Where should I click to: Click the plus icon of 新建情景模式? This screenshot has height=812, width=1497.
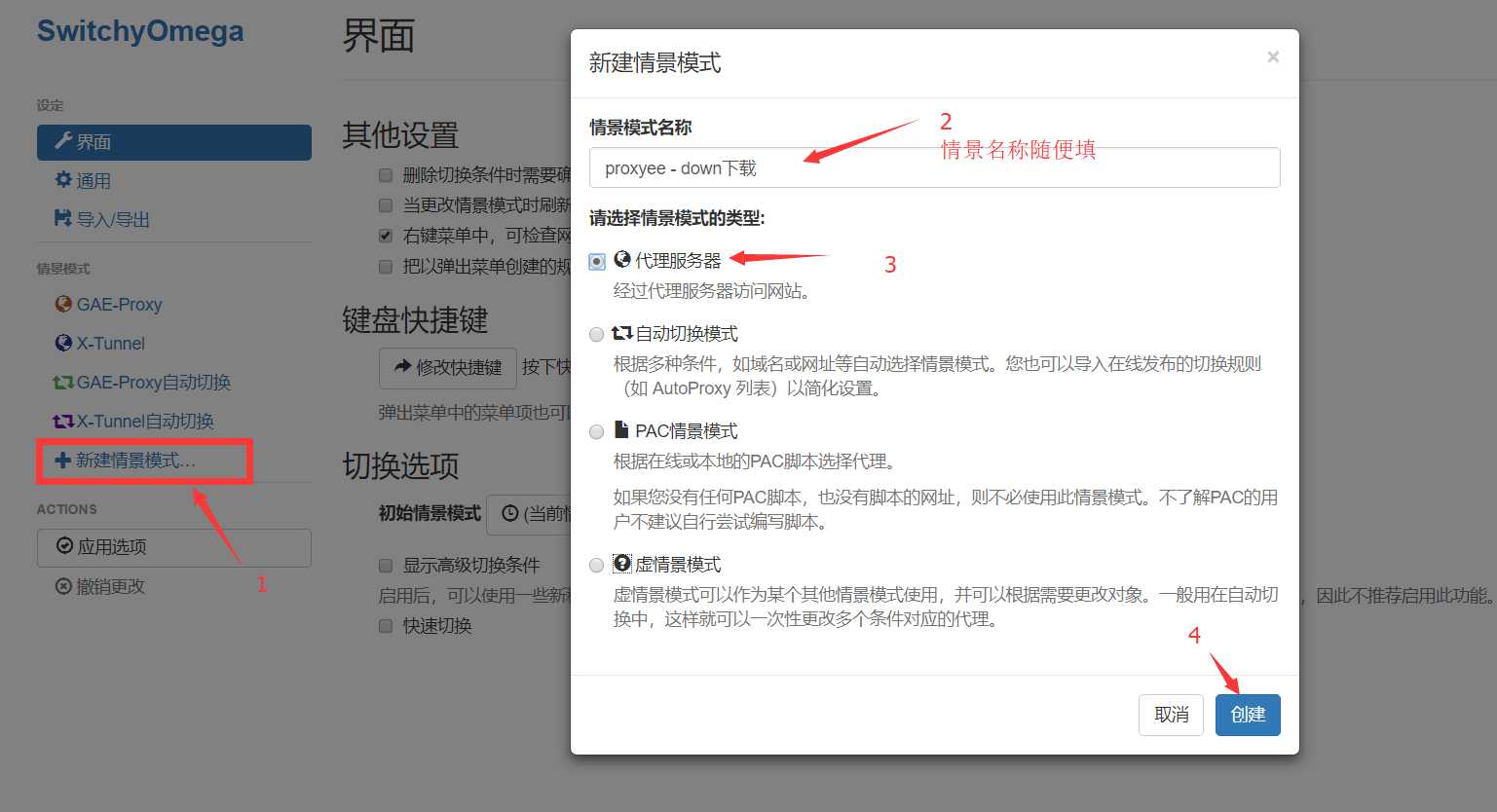[x=62, y=461]
